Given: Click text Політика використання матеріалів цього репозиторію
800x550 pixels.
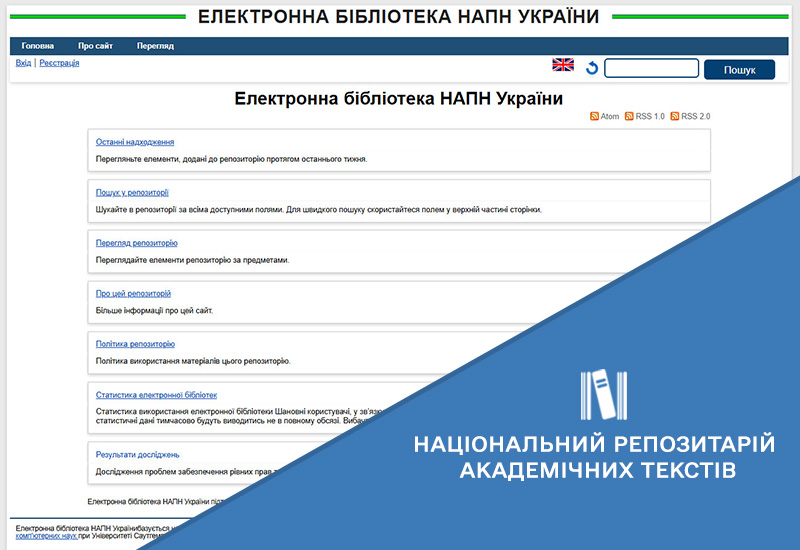Looking at the screenshot, I should tap(193, 361).
